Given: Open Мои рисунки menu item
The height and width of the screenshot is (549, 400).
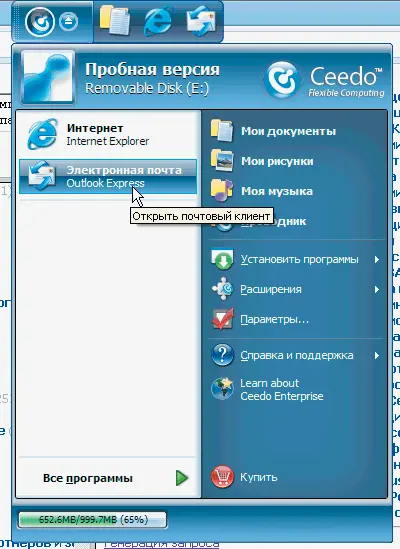Looking at the screenshot, I should (x=295, y=161).
